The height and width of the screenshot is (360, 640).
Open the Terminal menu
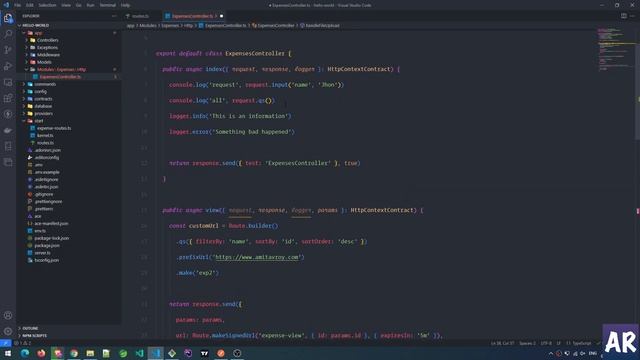coord(108,5)
